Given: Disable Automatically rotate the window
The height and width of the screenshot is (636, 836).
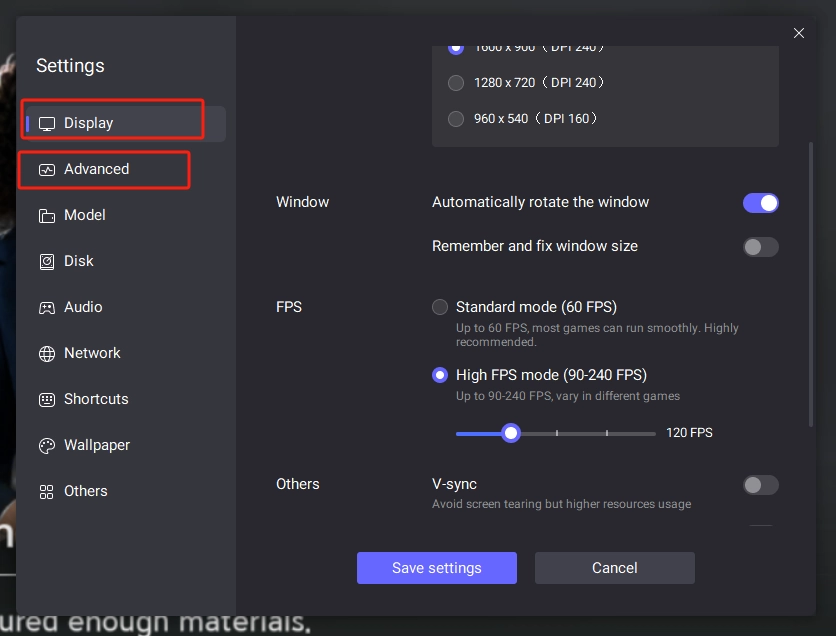Looking at the screenshot, I should tap(761, 202).
